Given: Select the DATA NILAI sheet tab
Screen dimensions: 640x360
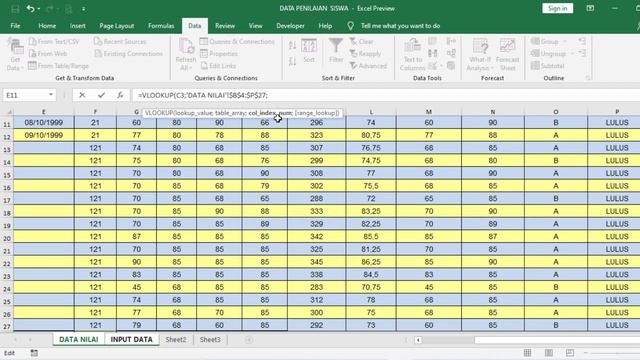Looking at the screenshot, I should coord(78,339).
